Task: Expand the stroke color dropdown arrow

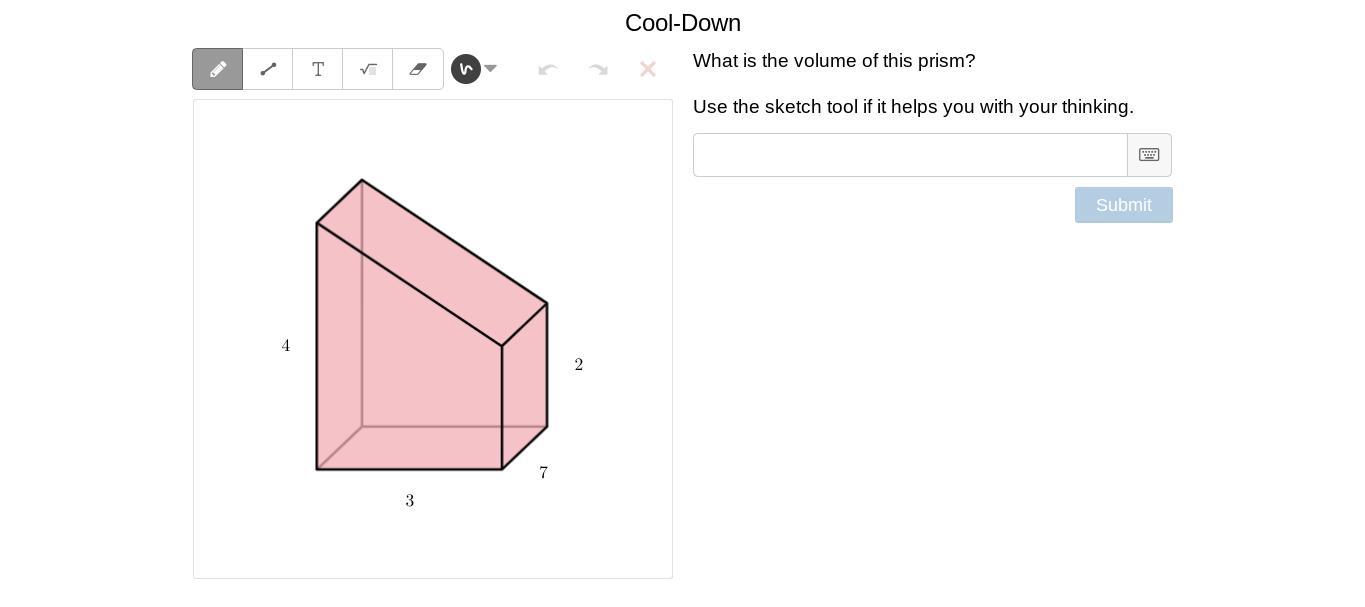Action: click(x=491, y=69)
